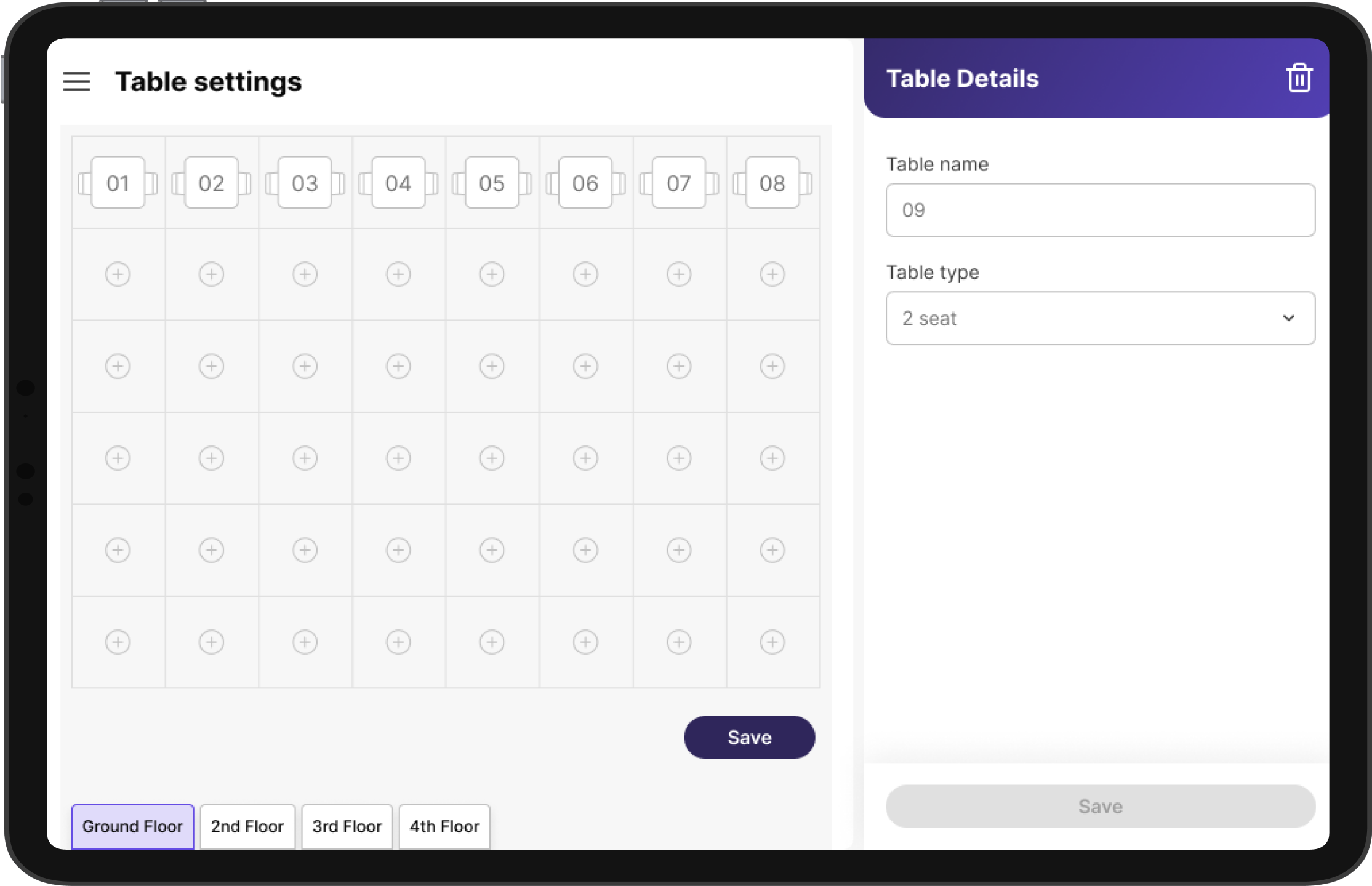Select table 03 on the floor grid
Viewport: 1372px width, 886px height.
pyautogui.click(x=305, y=183)
